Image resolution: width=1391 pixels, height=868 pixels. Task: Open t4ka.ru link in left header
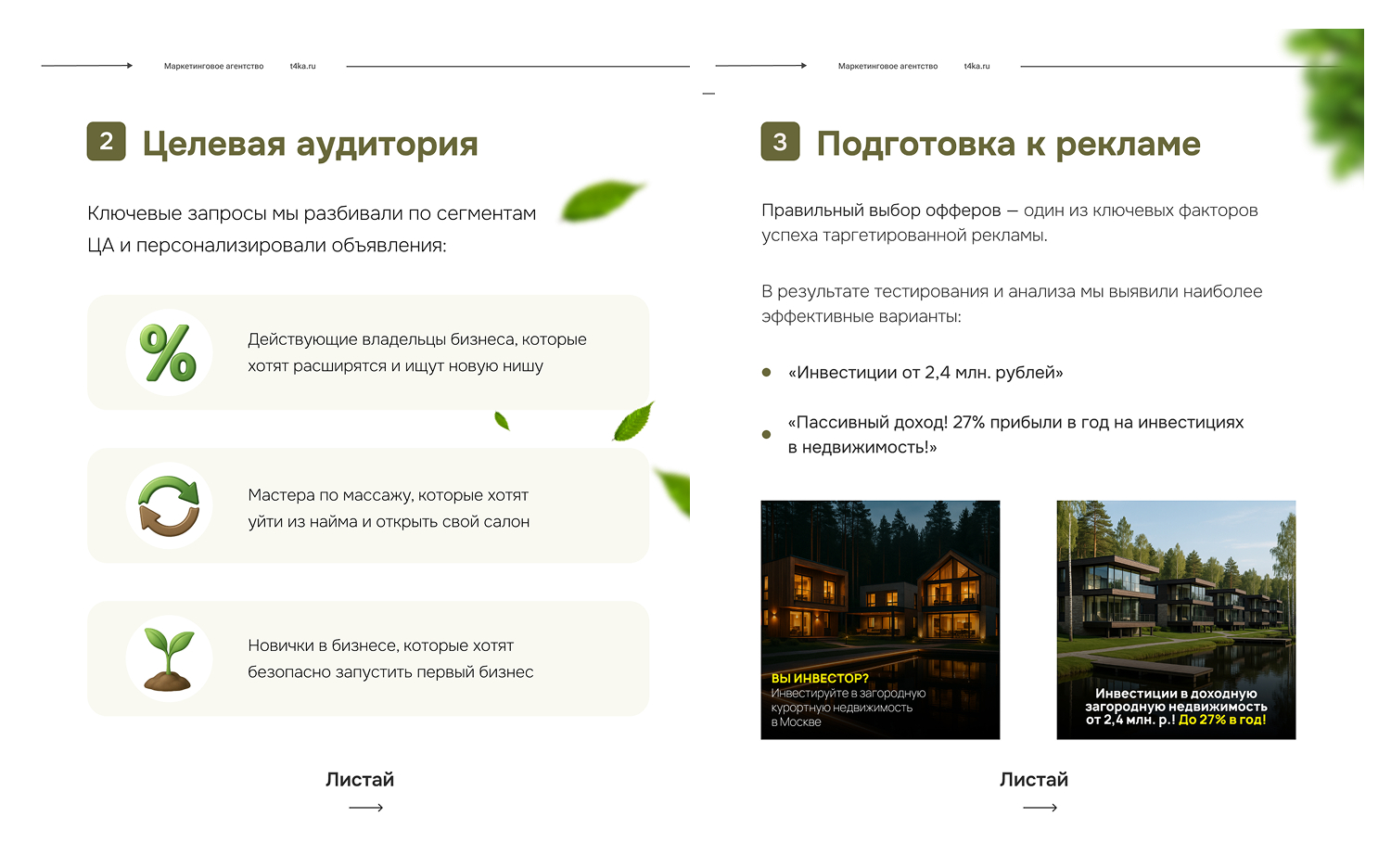tap(303, 66)
